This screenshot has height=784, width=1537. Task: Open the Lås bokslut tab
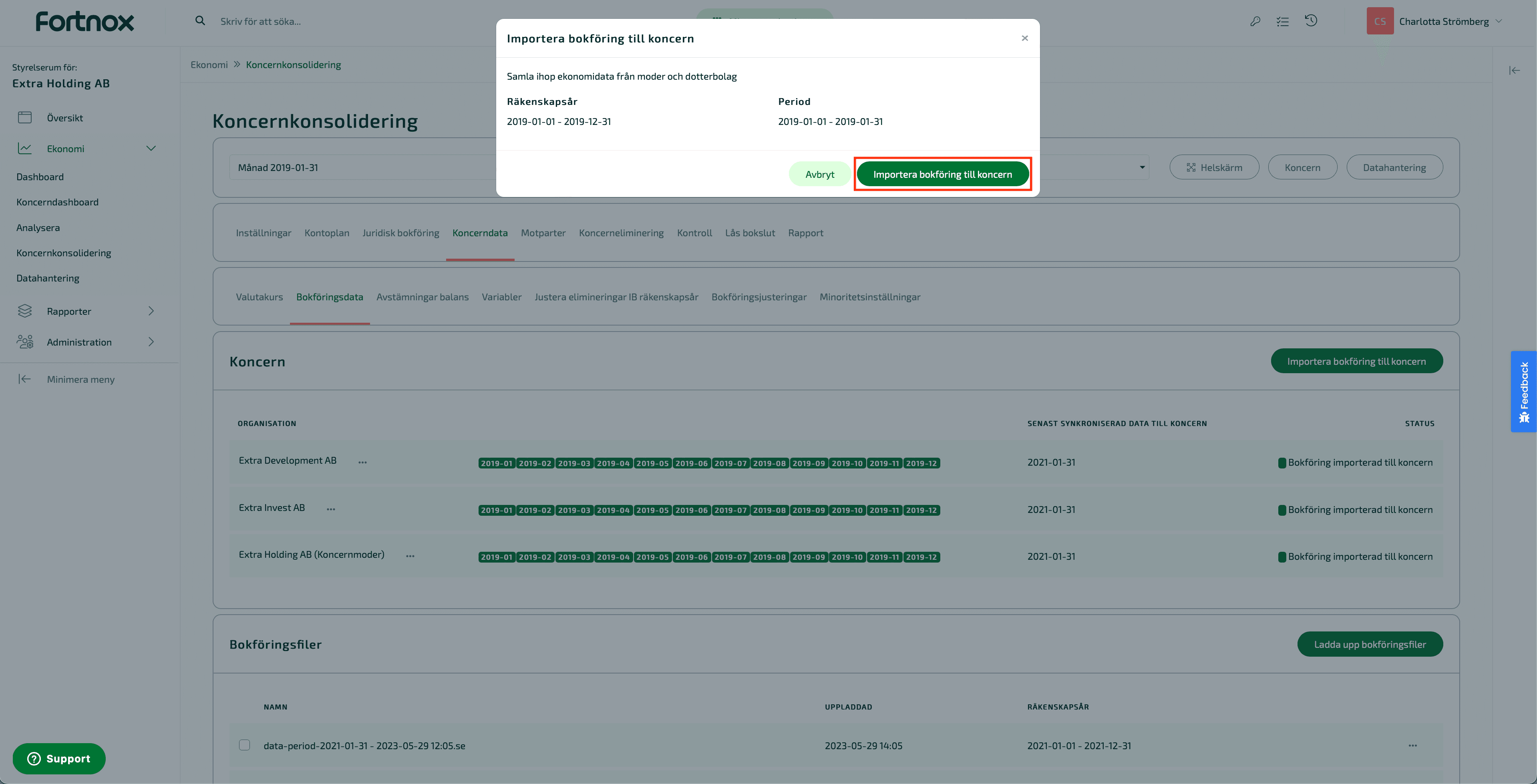[750, 233]
